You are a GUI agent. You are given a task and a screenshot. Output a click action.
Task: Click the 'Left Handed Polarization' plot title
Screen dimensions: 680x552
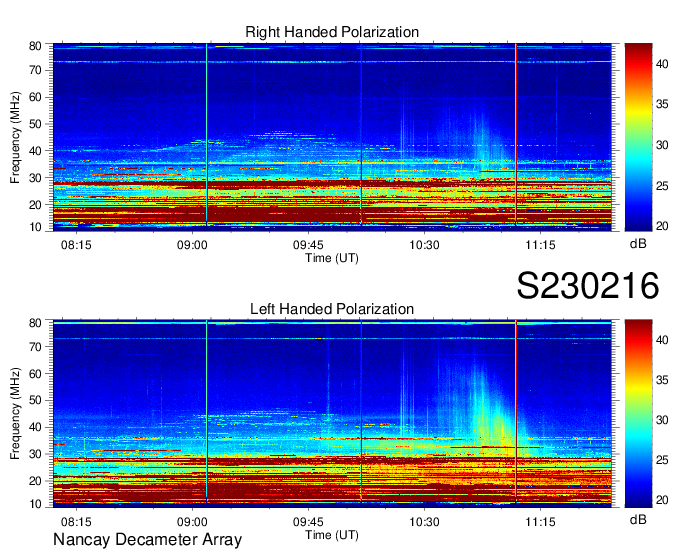(x=332, y=309)
